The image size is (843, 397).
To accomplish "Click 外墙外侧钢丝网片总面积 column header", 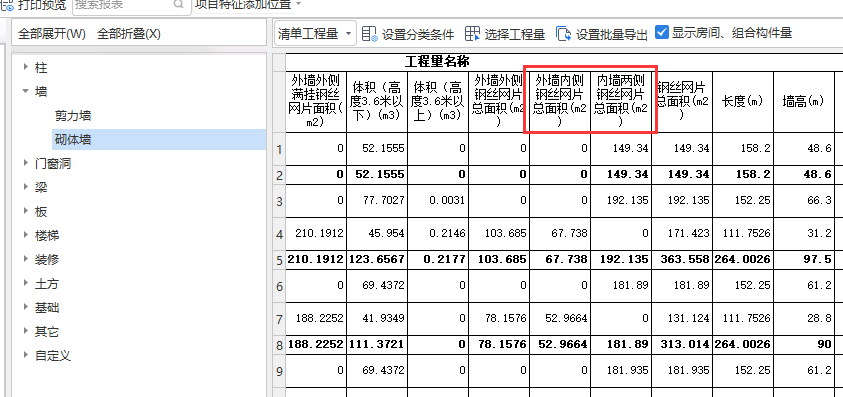I will click(499, 101).
